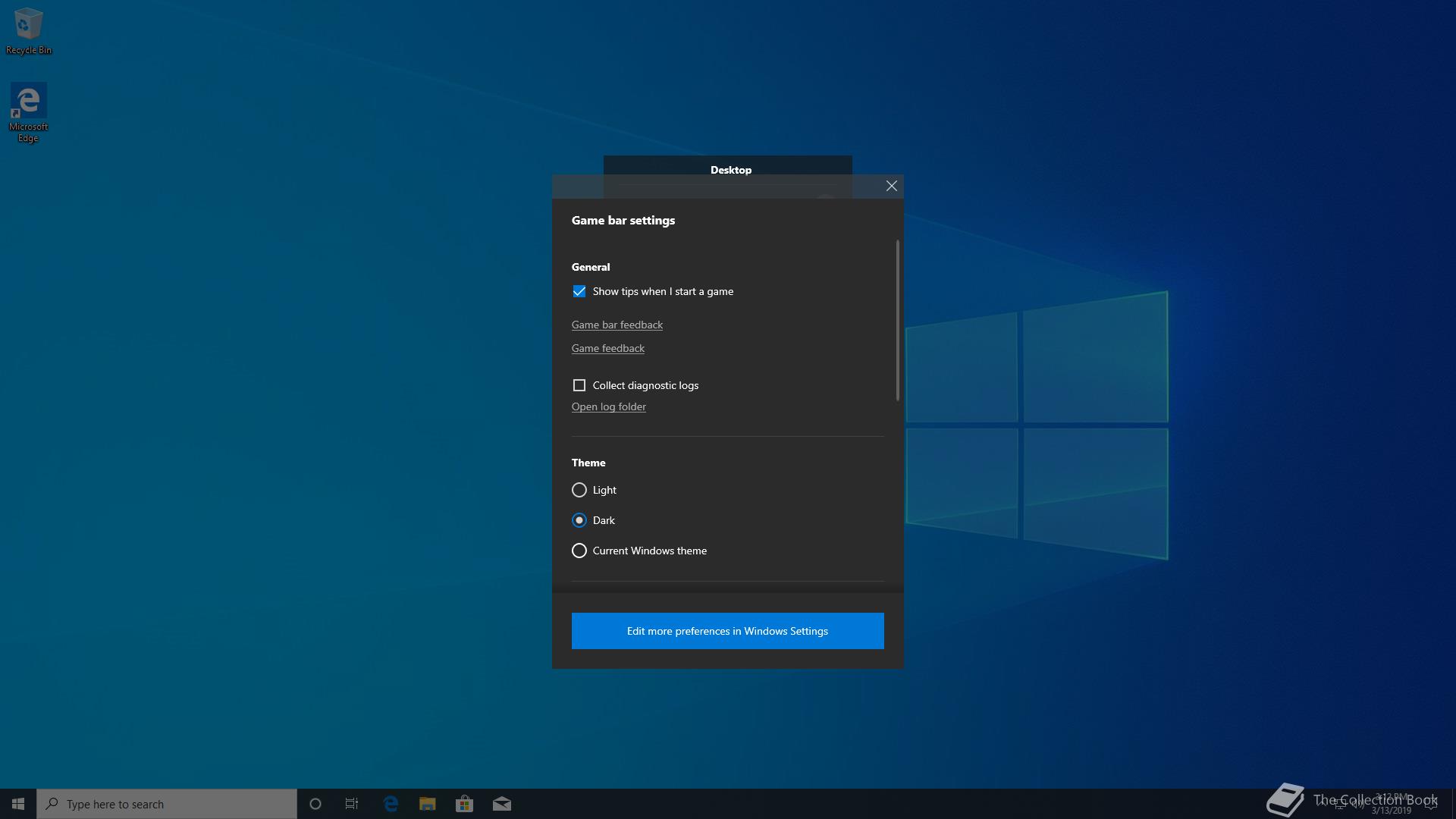
Task: Click Edit more preferences in Windows Settings
Action: pos(727,631)
